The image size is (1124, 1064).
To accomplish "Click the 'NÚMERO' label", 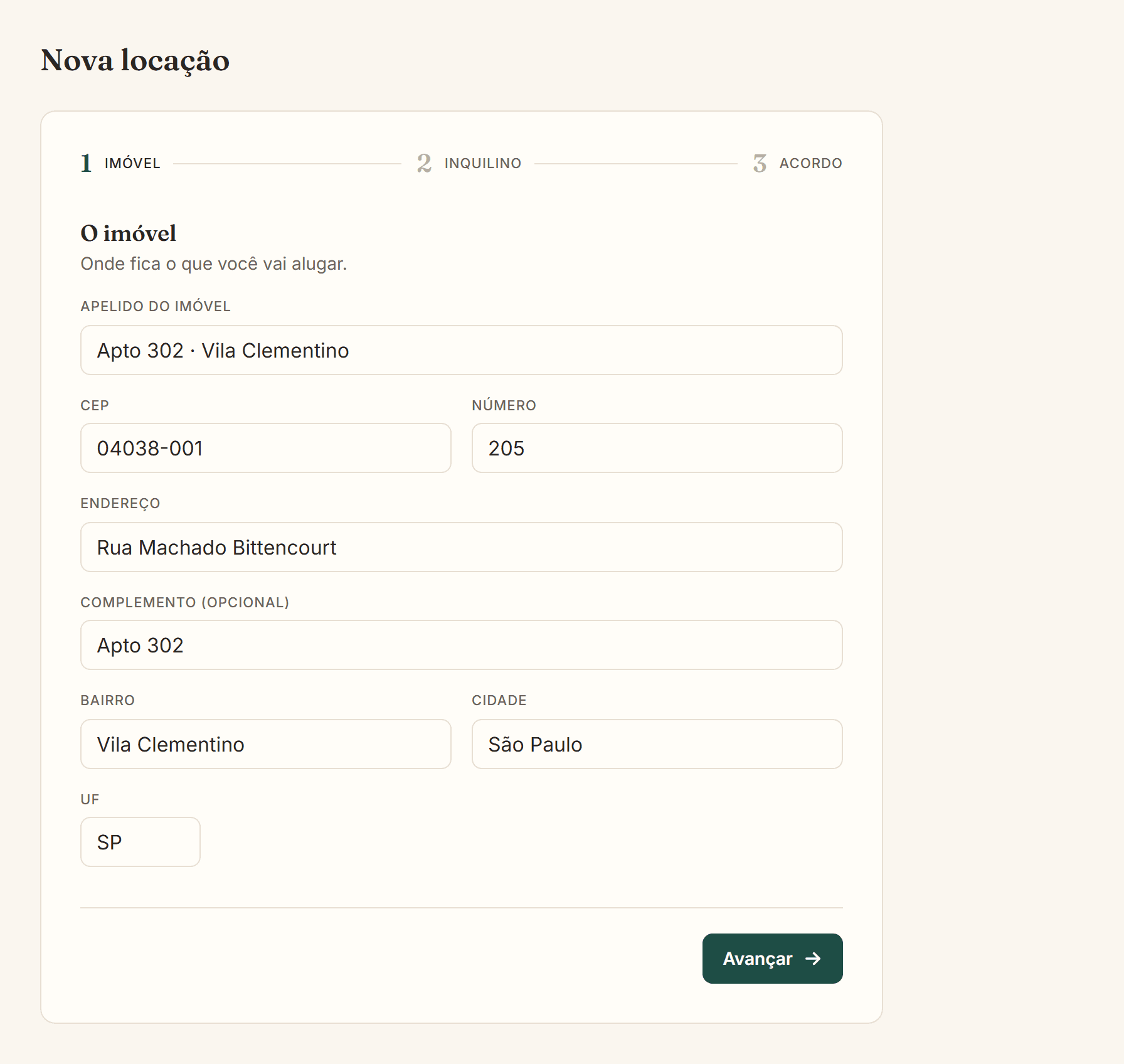I will coord(504,405).
